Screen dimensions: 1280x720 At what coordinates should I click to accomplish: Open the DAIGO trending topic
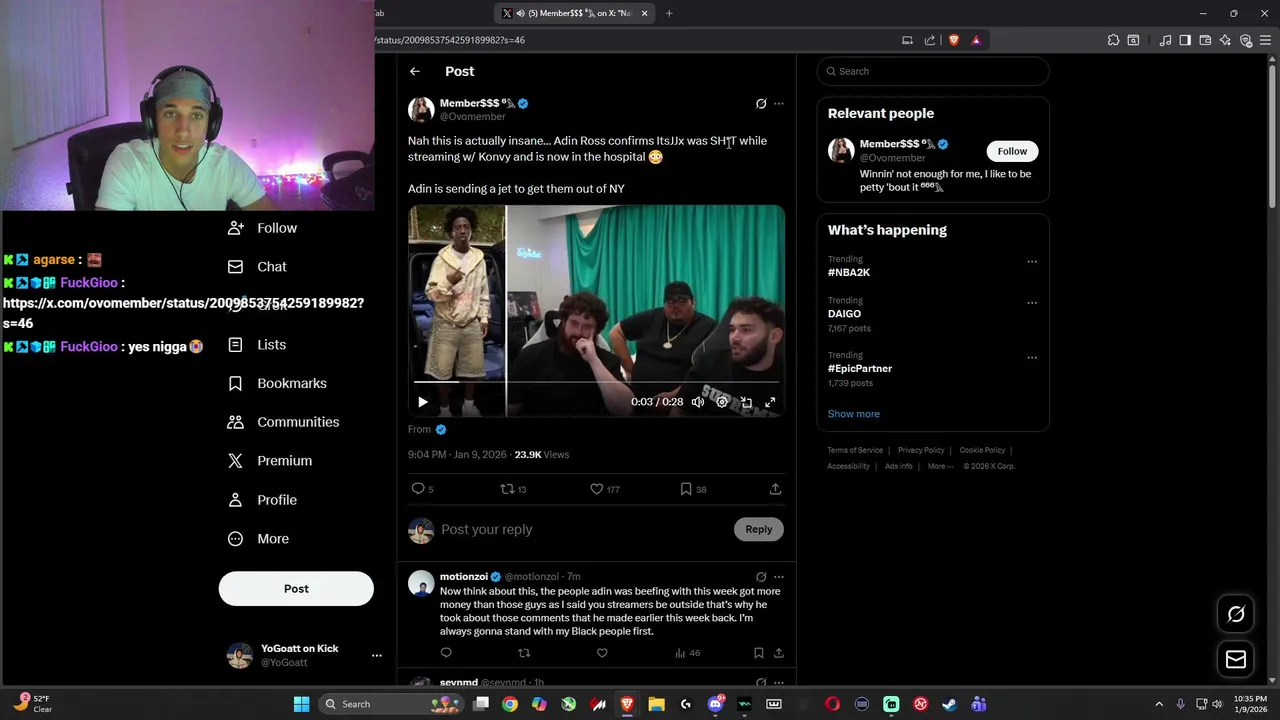pyautogui.click(x=844, y=314)
